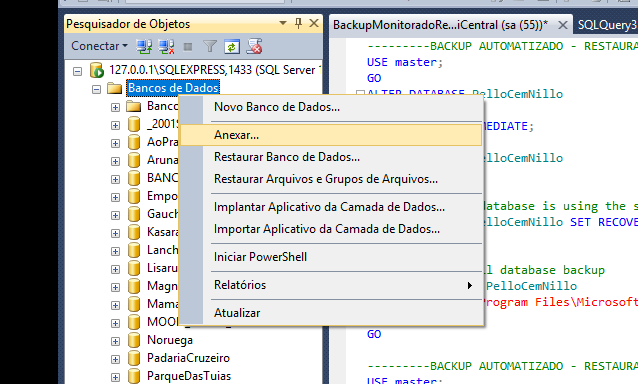Choose Restaurar Banco de Dados... menu entry

coord(331,157)
